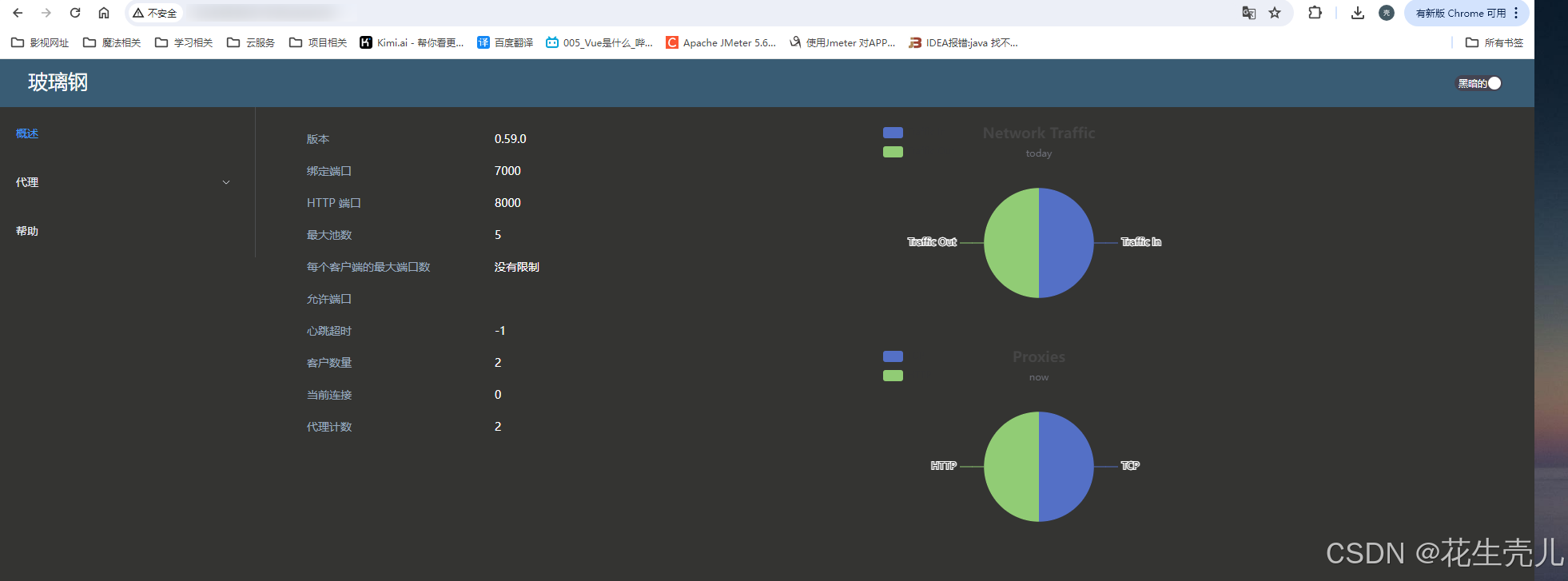Reload the page with the refresh icon
The height and width of the screenshot is (581, 1568).
pos(75,13)
